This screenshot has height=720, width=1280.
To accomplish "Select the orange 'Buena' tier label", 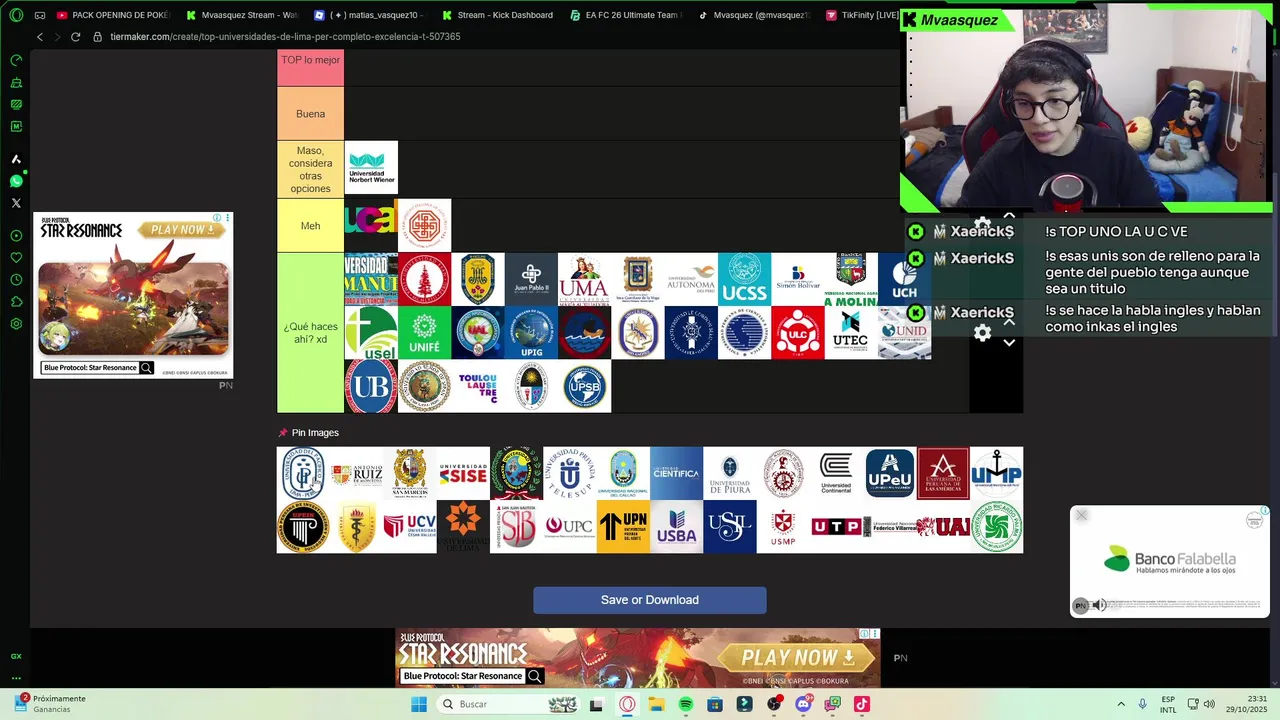I will [x=310, y=114].
